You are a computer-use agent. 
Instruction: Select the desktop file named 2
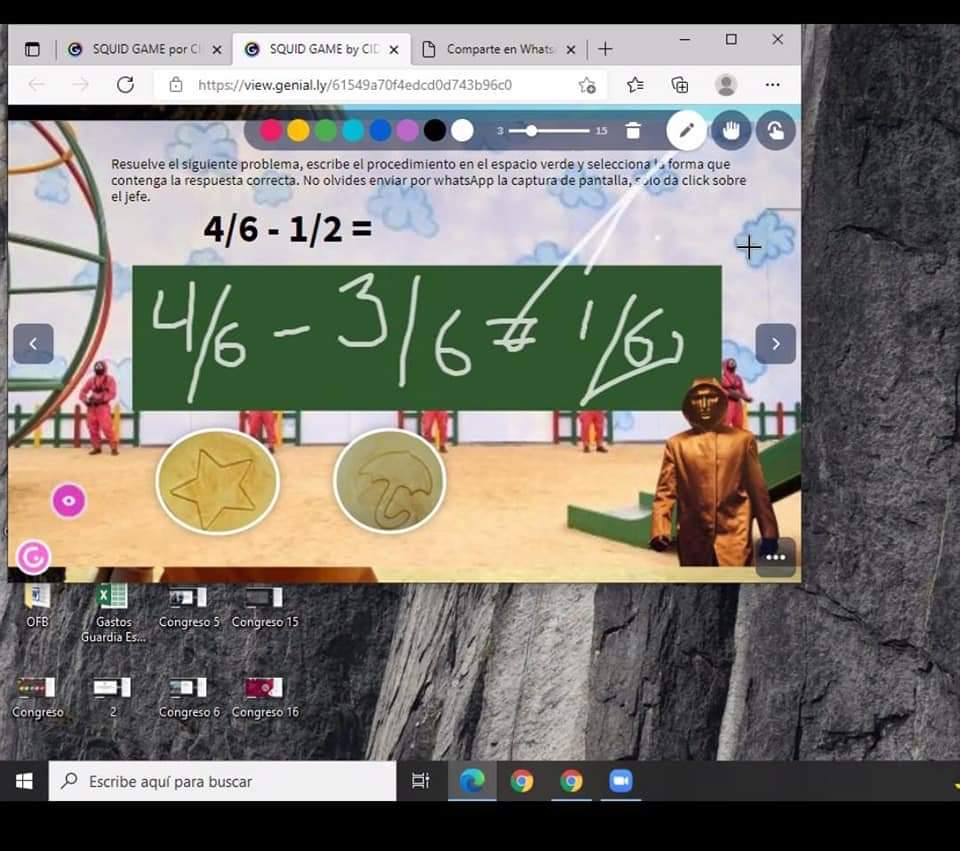(x=113, y=697)
